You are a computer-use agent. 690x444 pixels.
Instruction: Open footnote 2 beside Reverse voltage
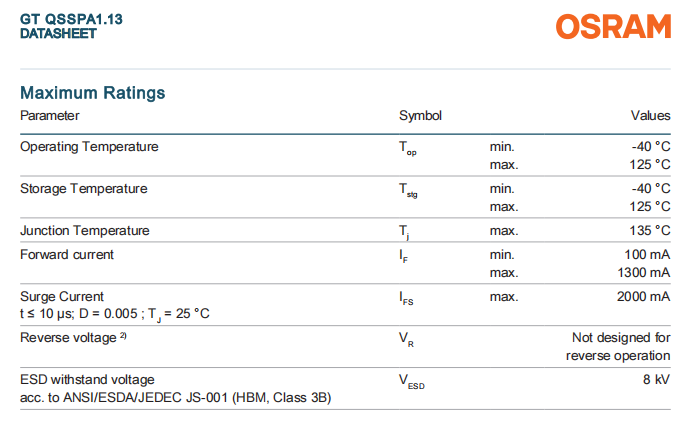pos(123,336)
